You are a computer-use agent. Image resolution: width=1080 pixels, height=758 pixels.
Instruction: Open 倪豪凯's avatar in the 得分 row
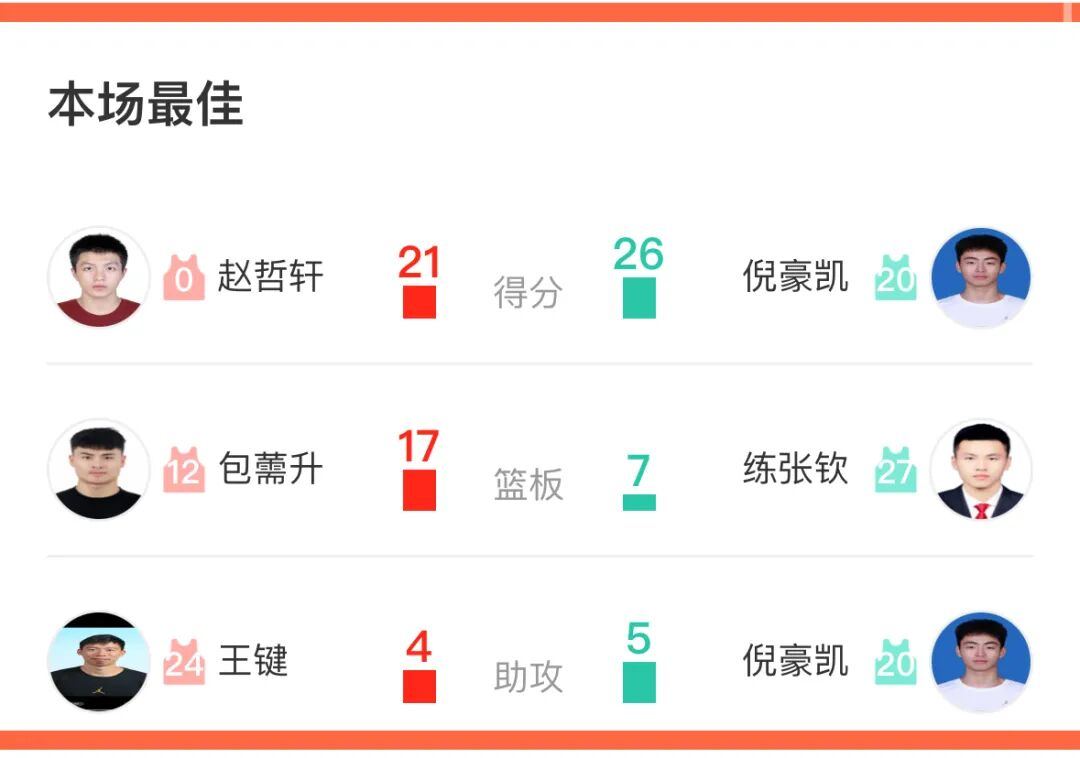(x=981, y=277)
